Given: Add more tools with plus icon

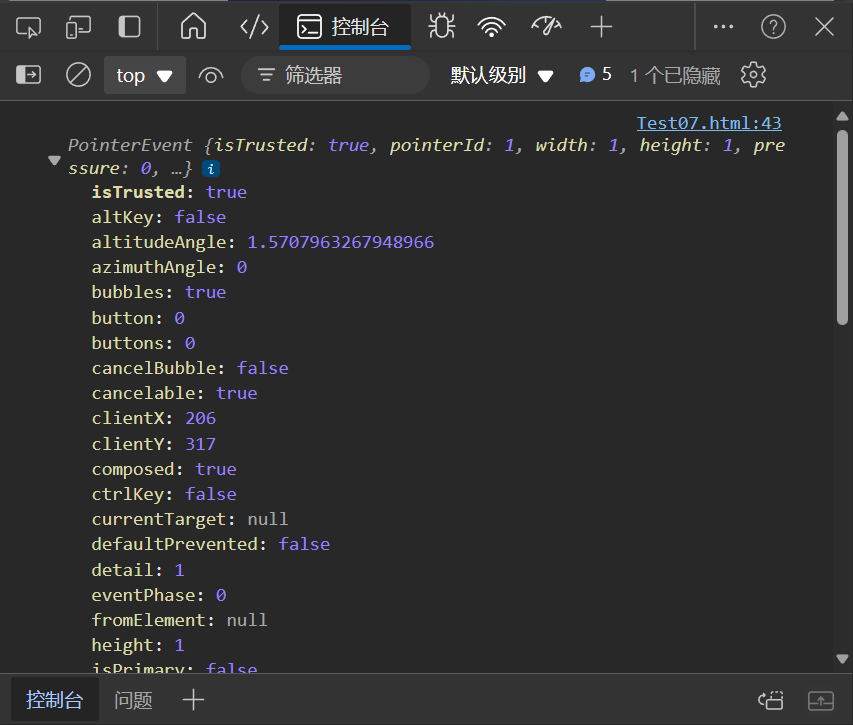Looking at the screenshot, I should 601,27.
